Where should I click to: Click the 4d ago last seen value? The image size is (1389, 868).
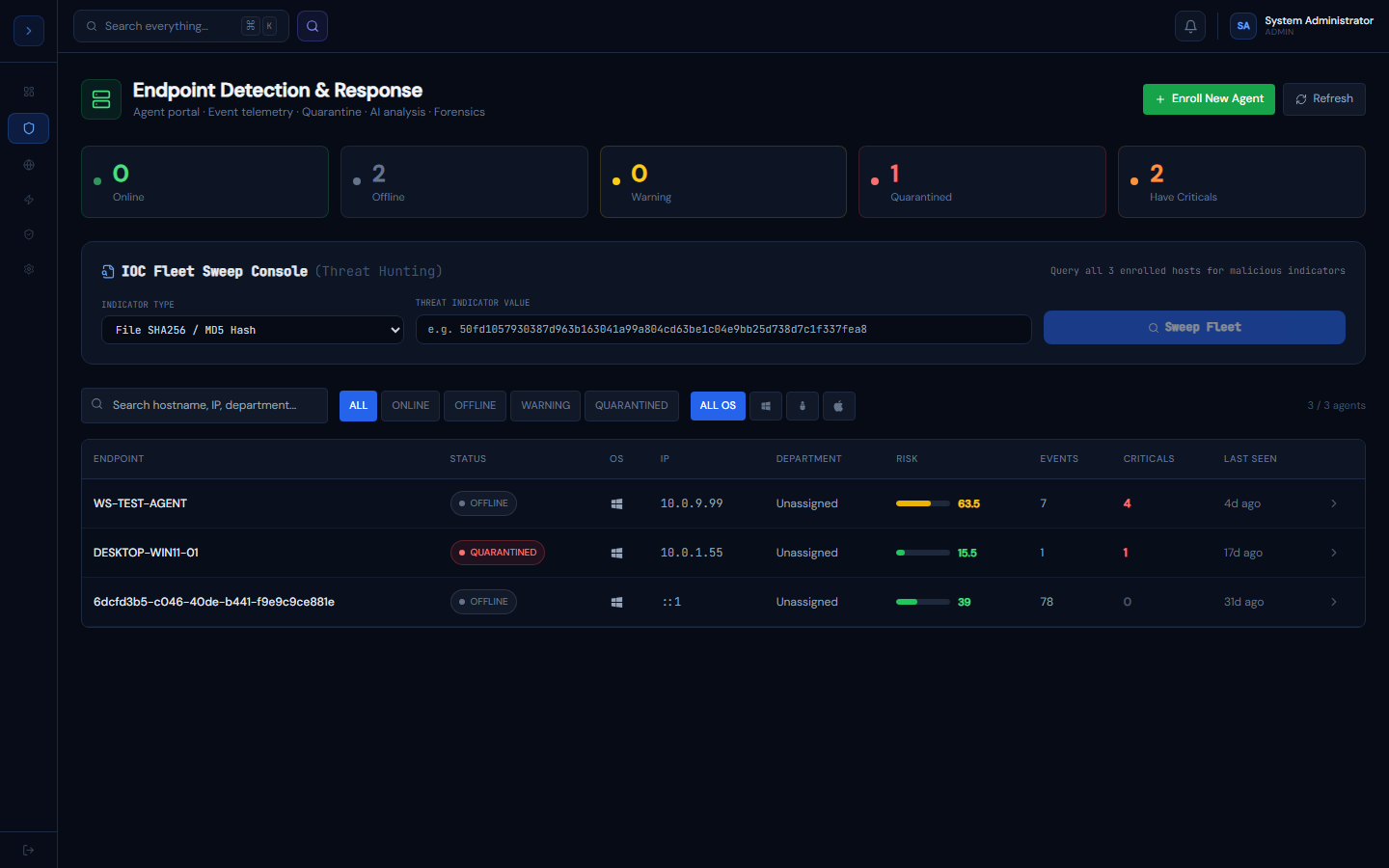[x=1242, y=503]
